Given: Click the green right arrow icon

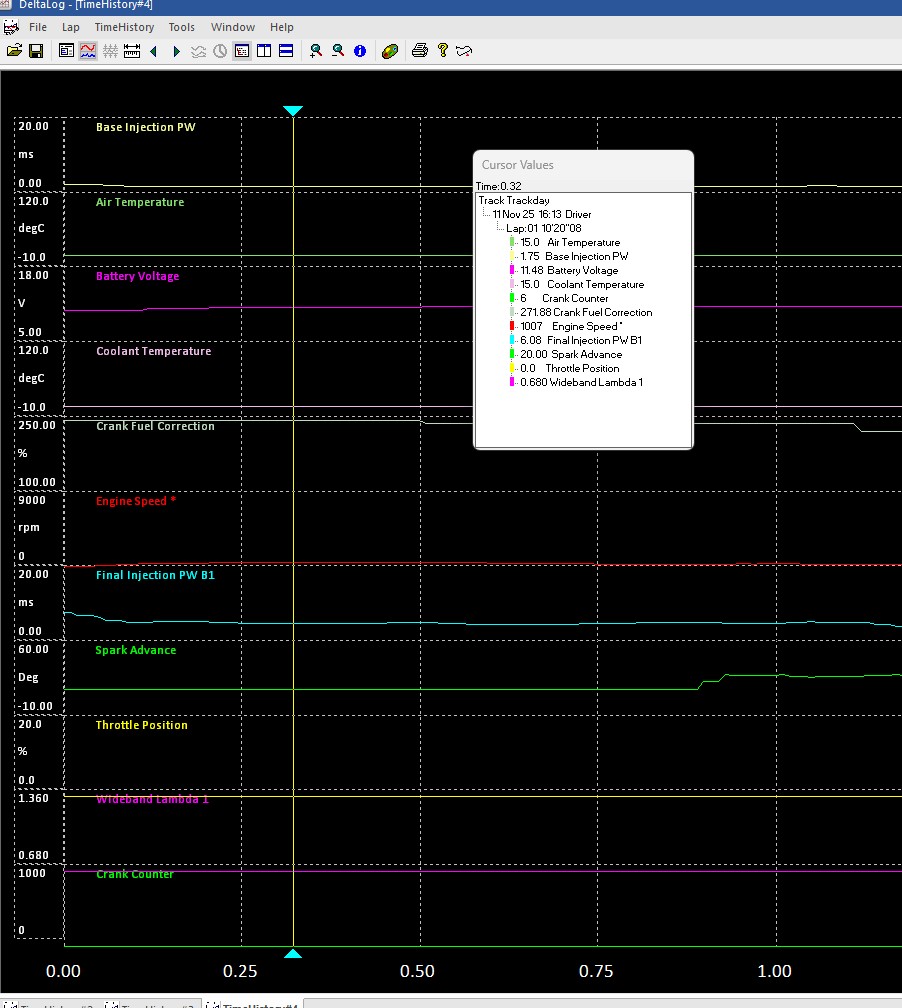Looking at the screenshot, I should 176,50.
